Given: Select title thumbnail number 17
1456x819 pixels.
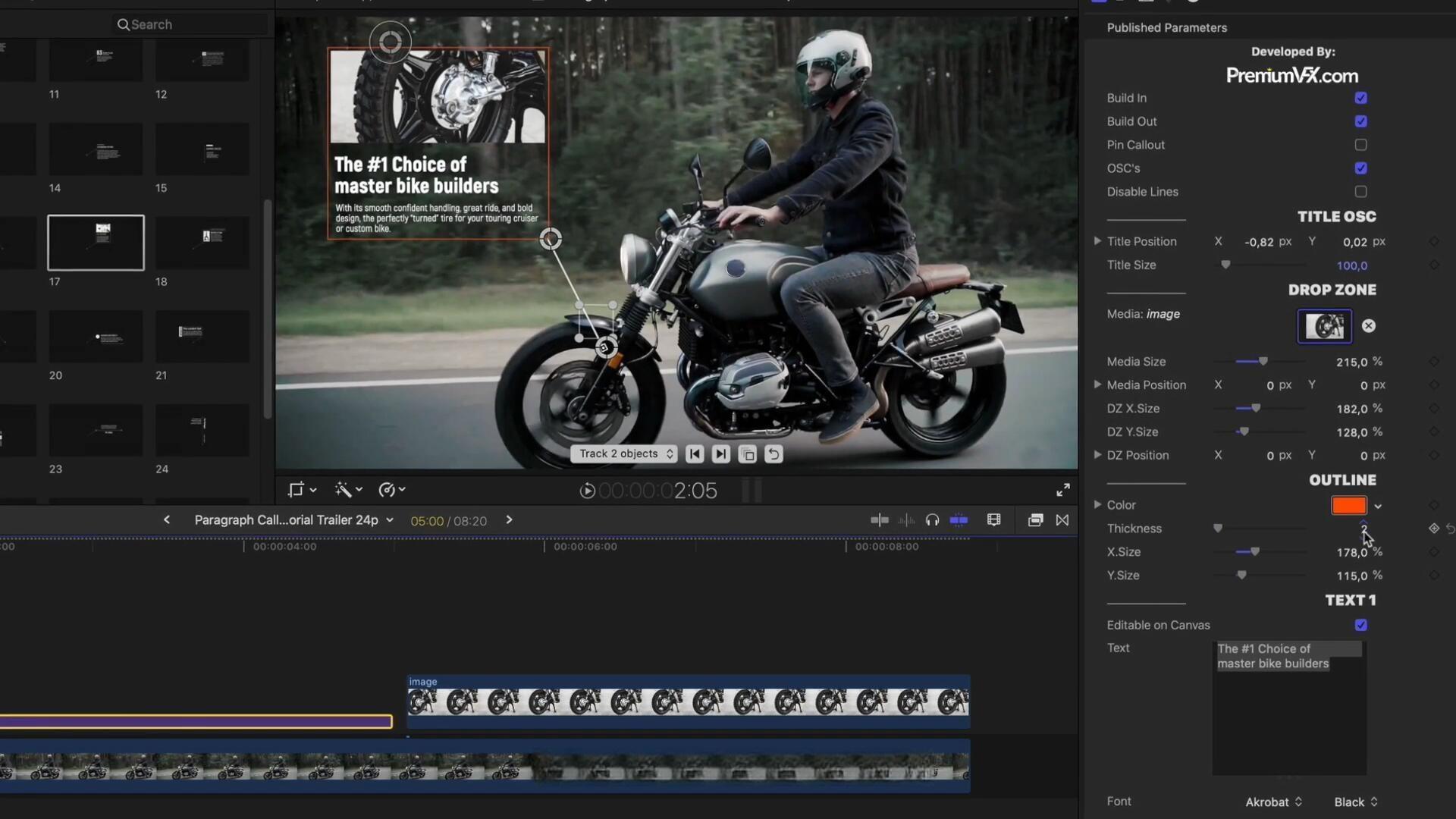Looking at the screenshot, I should pyautogui.click(x=96, y=243).
